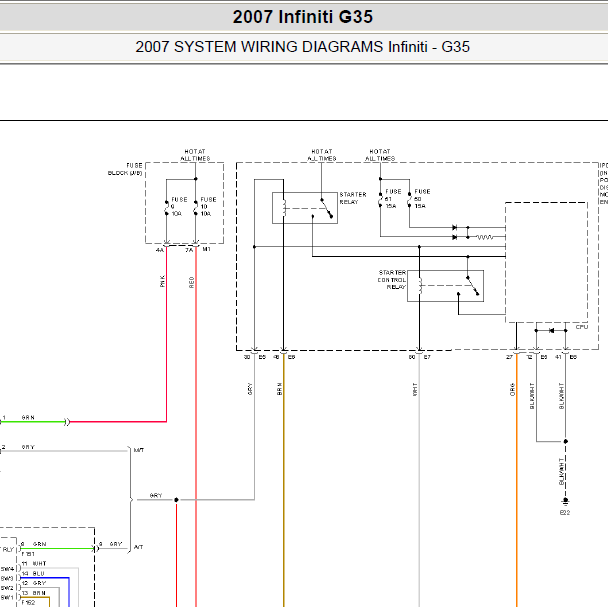The width and height of the screenshot is (608, 607).
Task: Click the Fuse 9 10A symbol
Action: tap(166, 208)
